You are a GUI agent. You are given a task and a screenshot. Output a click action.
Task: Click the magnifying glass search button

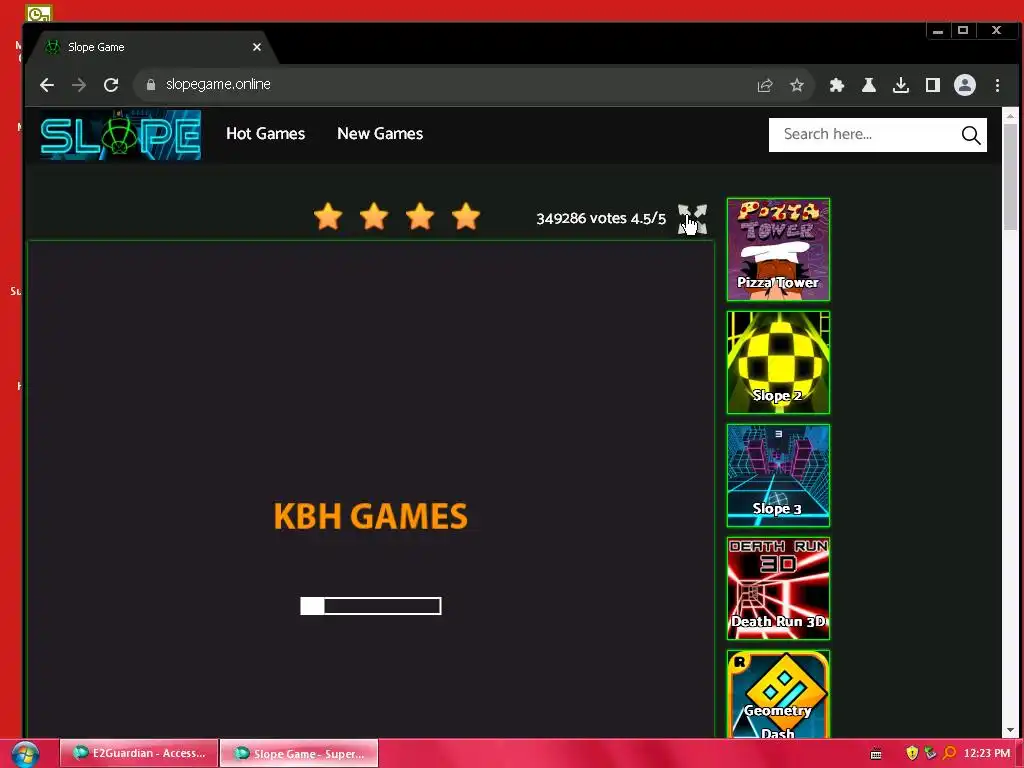971,135
